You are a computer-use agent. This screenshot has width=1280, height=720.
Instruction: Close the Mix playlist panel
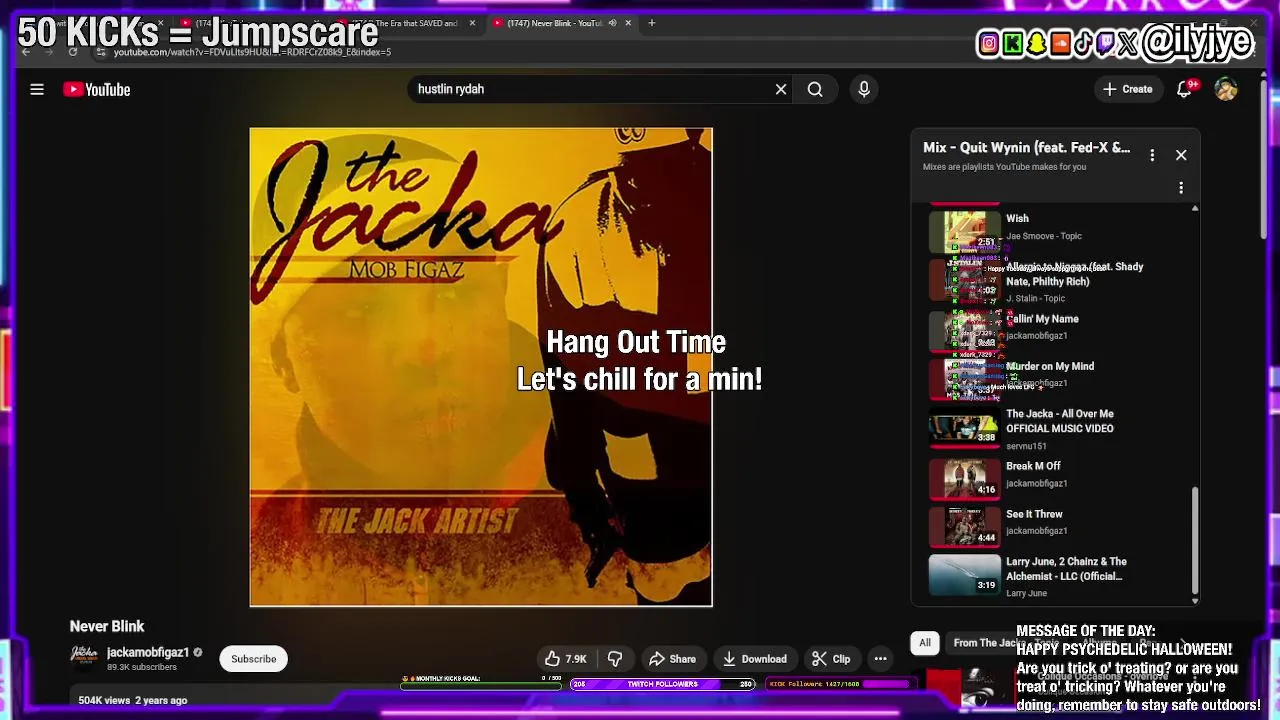pos(1181,155)
